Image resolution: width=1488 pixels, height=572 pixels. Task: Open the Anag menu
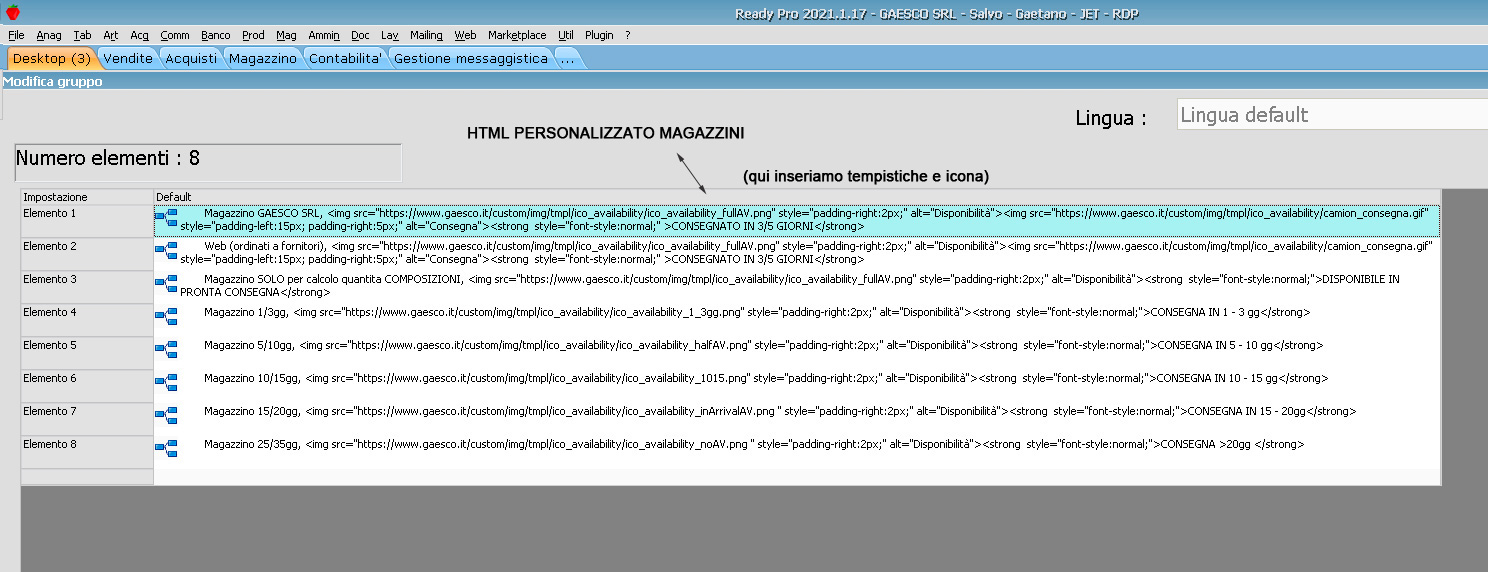[48, 35]
